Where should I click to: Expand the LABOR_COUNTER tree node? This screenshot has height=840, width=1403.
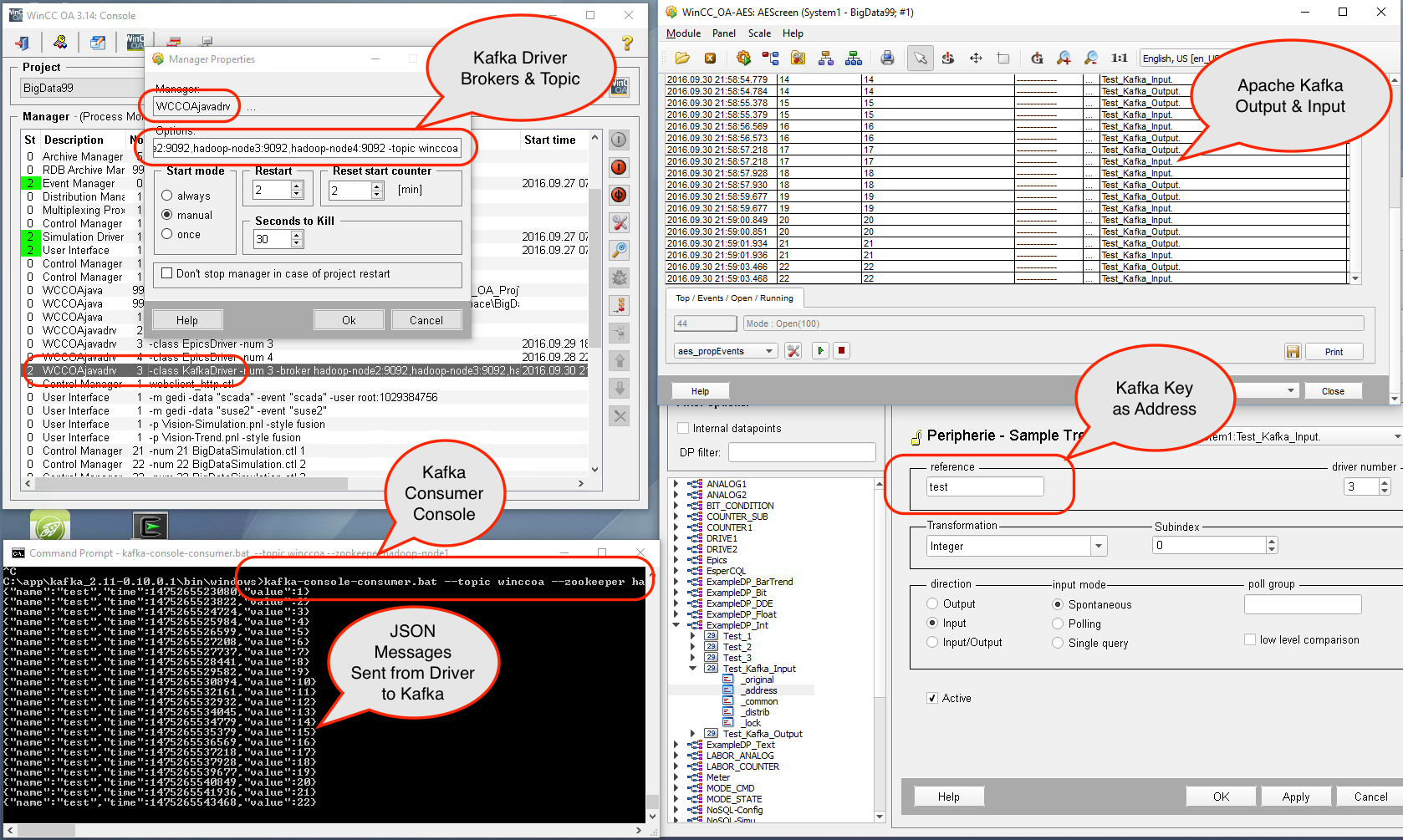(676, 766)
